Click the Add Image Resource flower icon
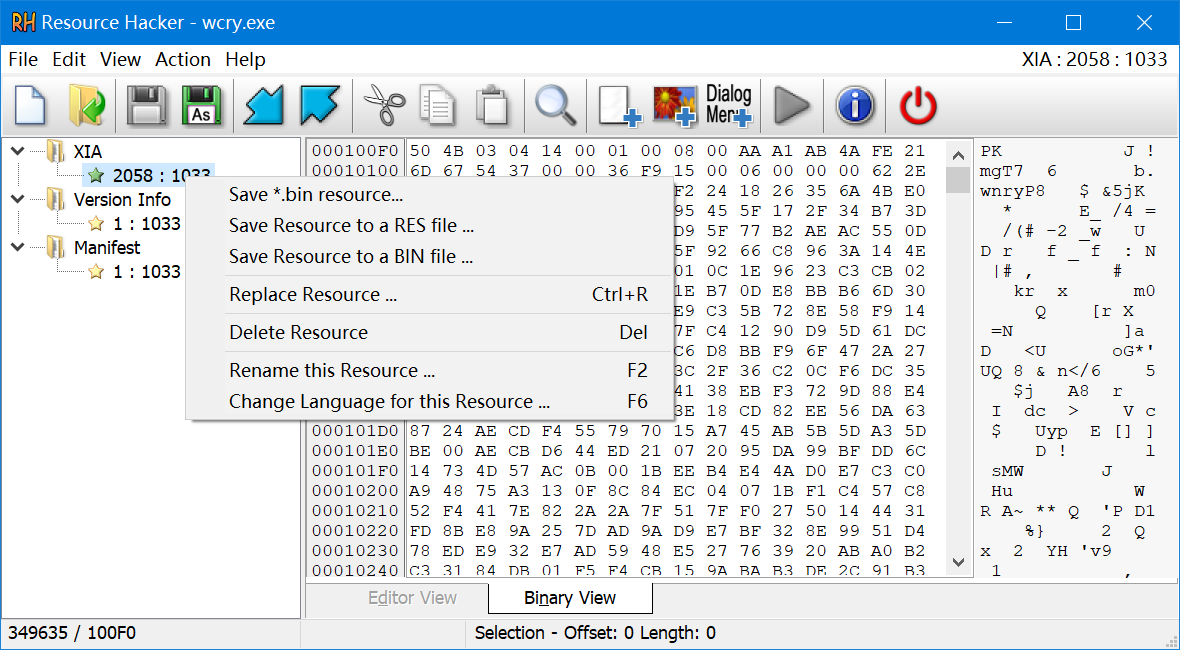The image size is (1180, 650). [x=674, y=104]
